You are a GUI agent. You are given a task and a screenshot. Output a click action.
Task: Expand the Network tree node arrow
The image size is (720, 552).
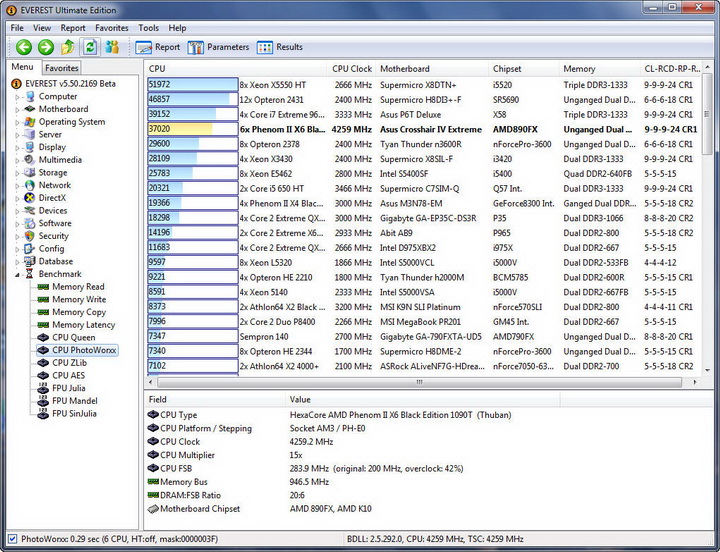click(17, 186)
